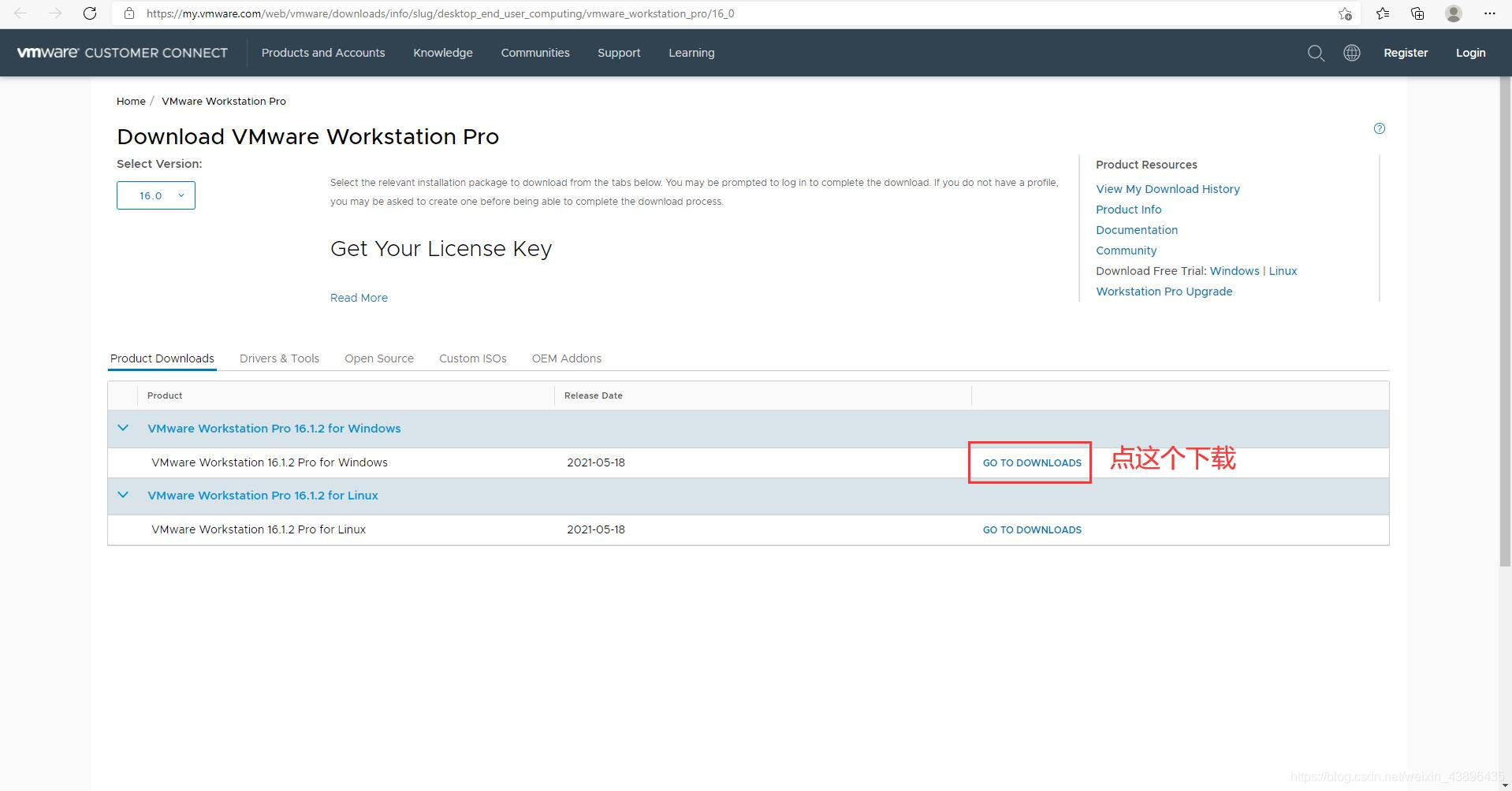
Task: Open Workstation Pro Upgrade link
Action: [x=1164, y=292]
